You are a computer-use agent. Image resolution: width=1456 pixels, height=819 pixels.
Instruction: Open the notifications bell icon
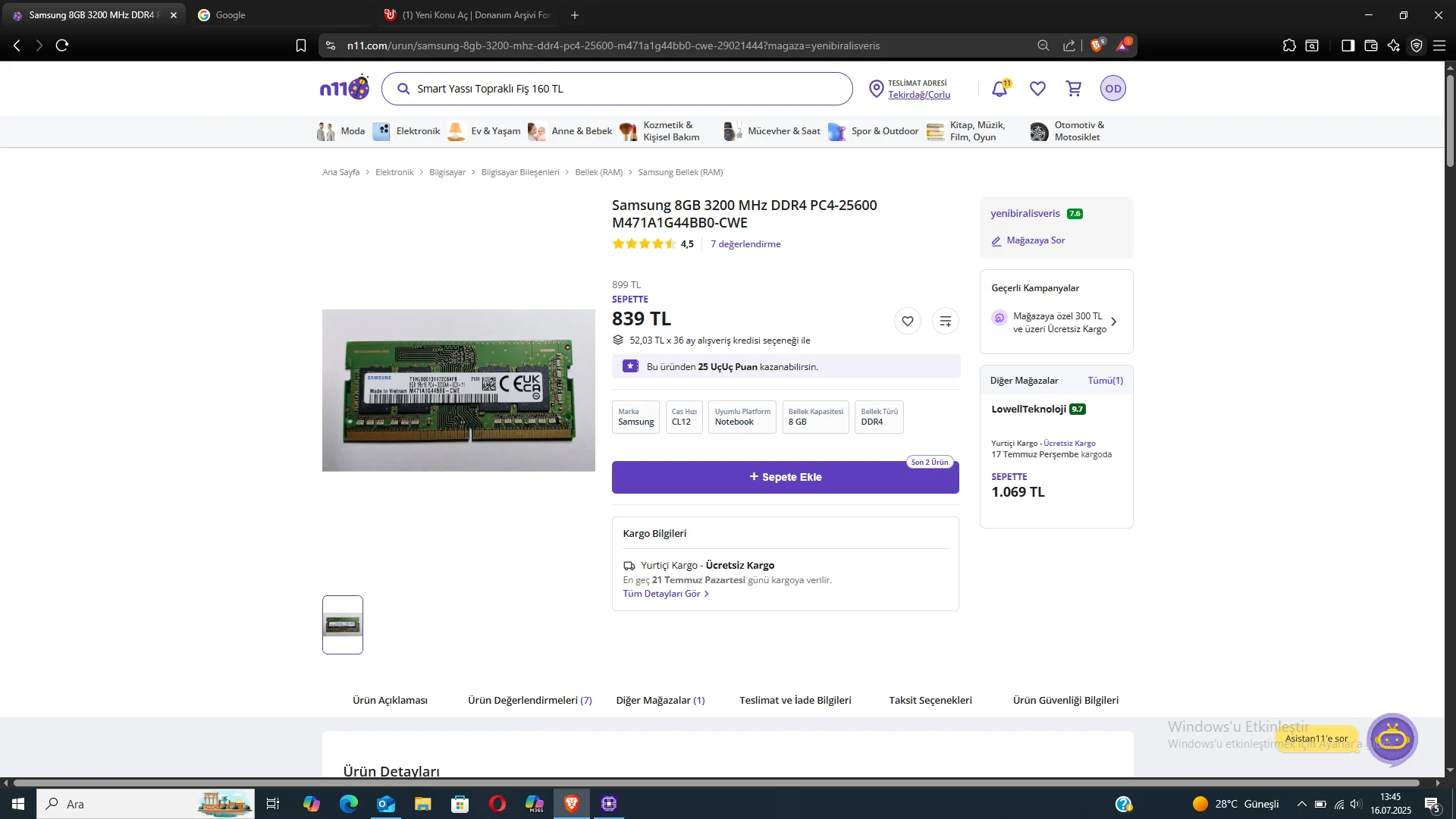999,89
